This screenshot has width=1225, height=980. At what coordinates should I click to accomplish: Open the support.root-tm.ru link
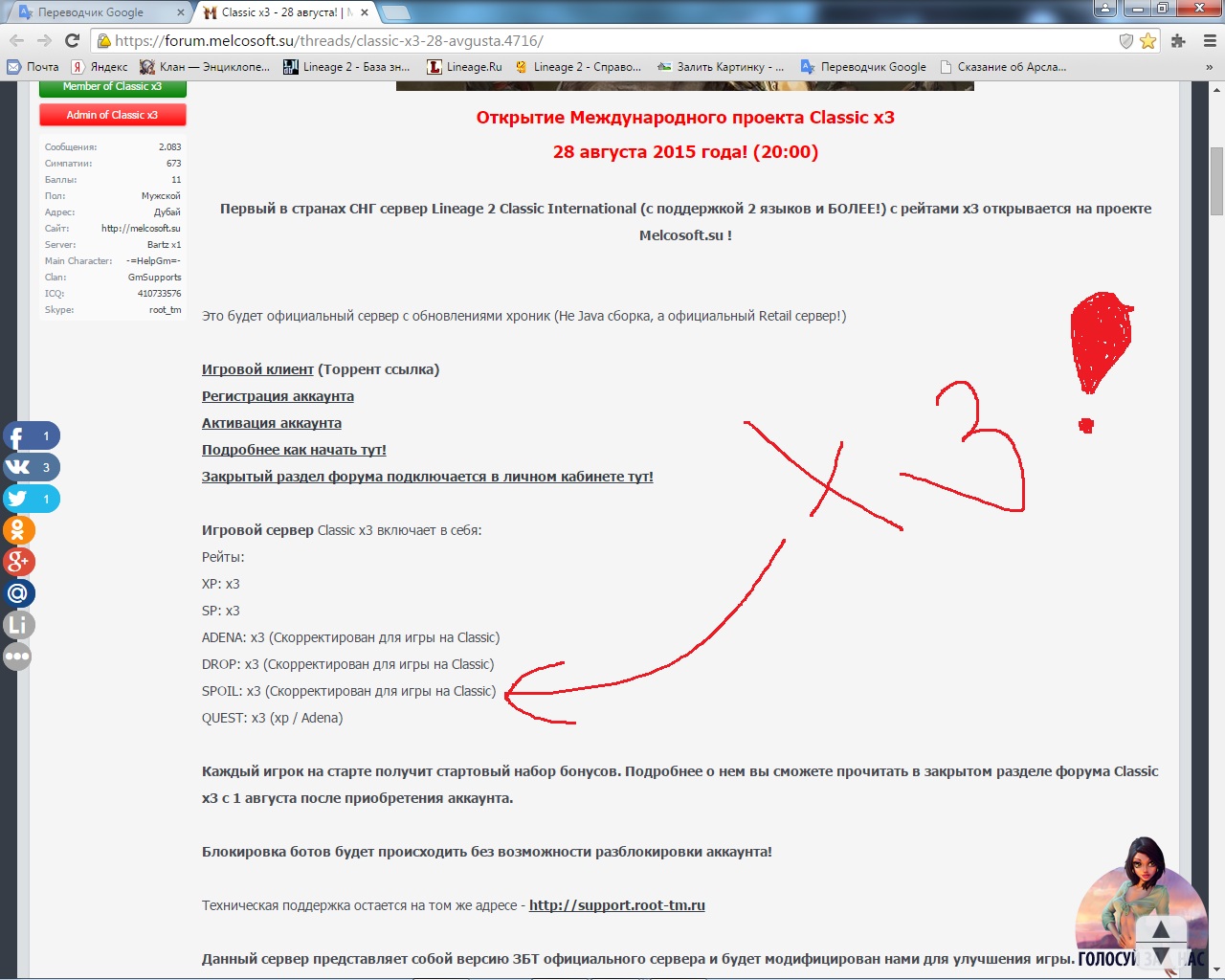click(x=617, y=905)
